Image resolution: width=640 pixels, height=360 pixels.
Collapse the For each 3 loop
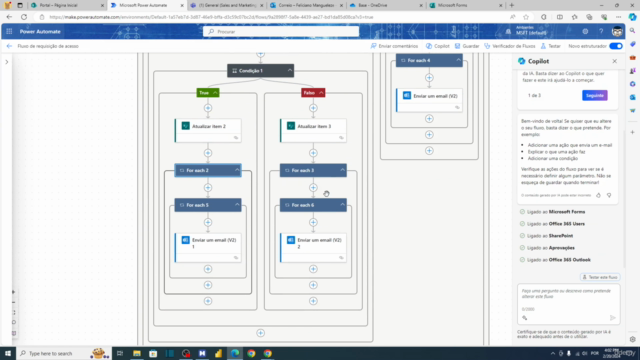tap(342, 170)
